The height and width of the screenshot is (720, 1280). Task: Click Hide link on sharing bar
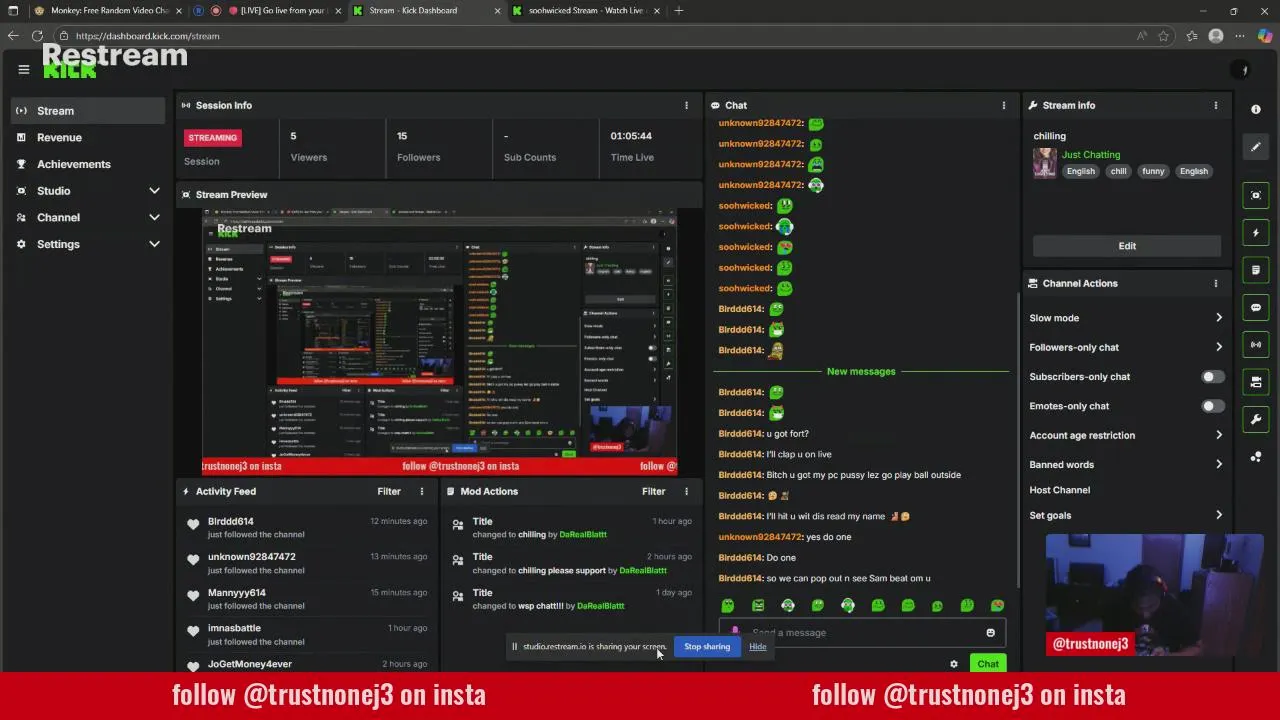click(x=758, y=647)
